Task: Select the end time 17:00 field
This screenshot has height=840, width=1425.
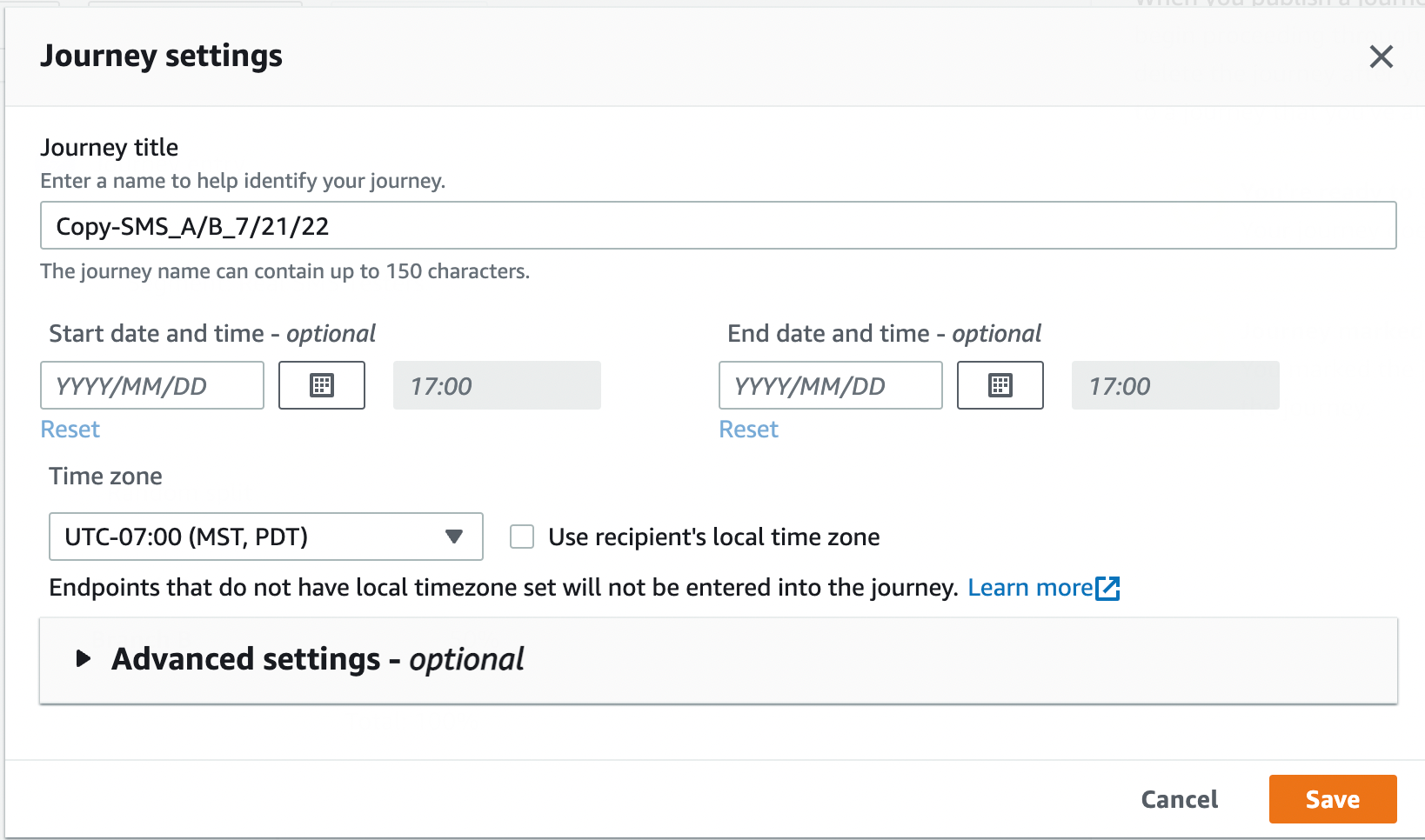Action: 1174,386
